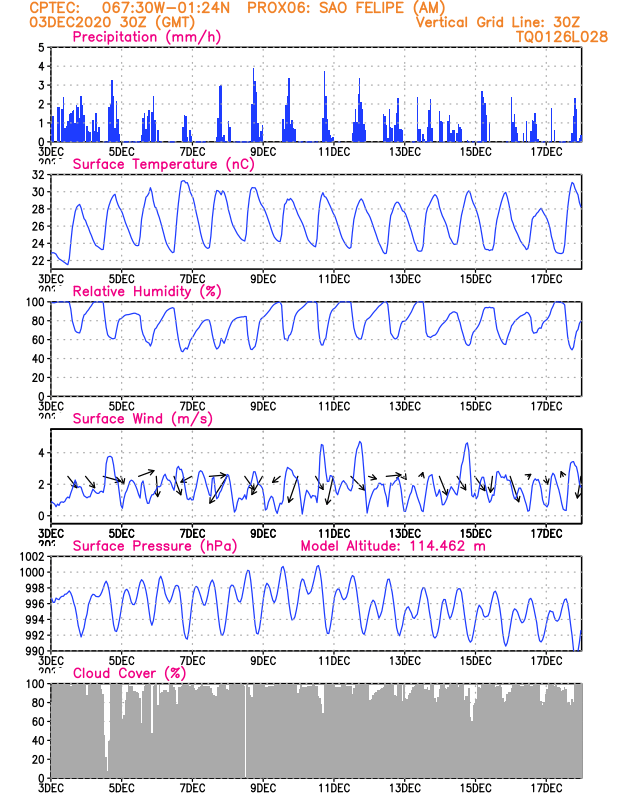Click the 03DEC2020 30Z (GMT) date label
The height and width of the screenshot is (800, 618).
[x=112, y=22]
